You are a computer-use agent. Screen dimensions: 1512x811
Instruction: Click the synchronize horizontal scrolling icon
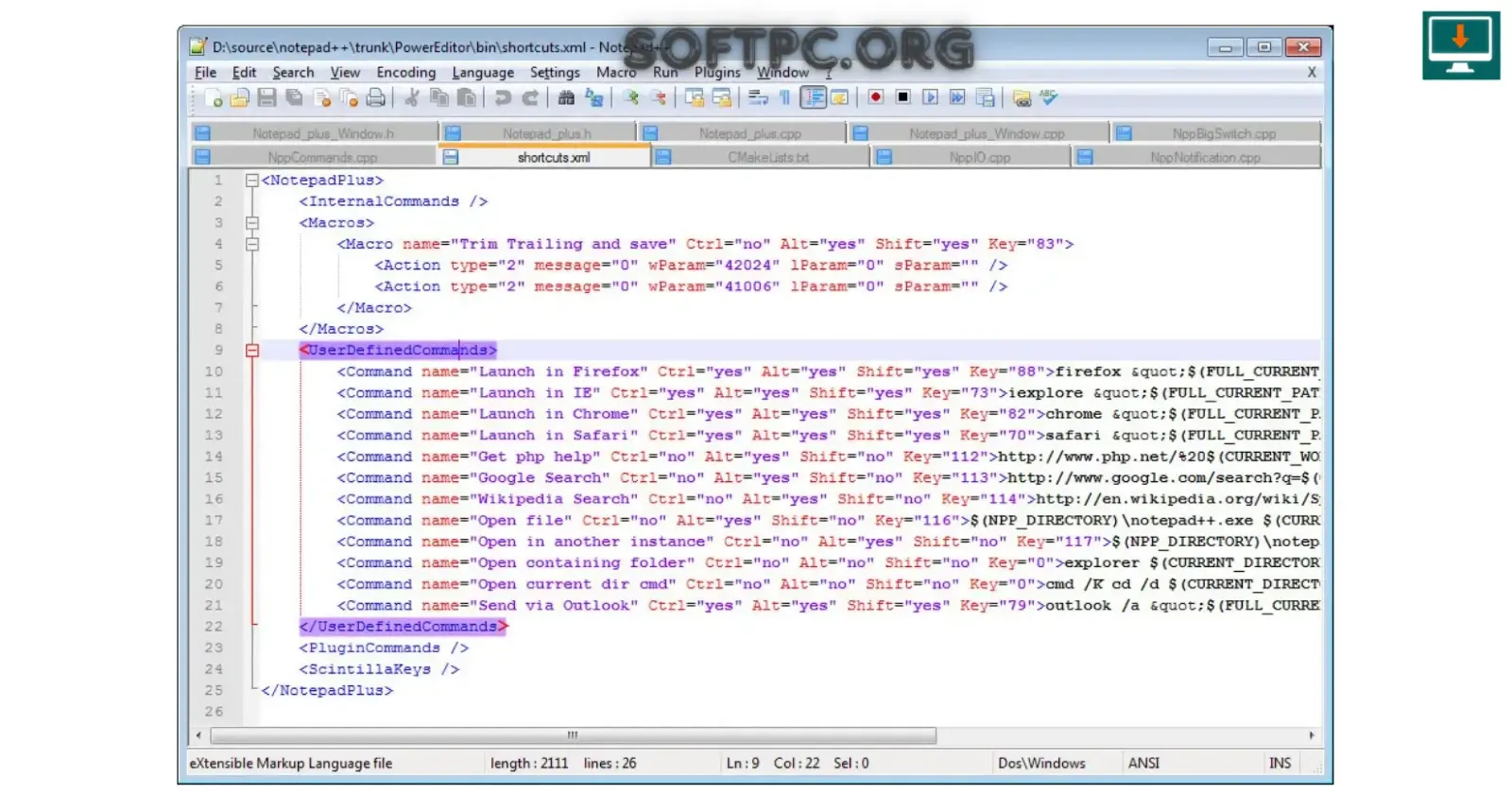[722, 97]
